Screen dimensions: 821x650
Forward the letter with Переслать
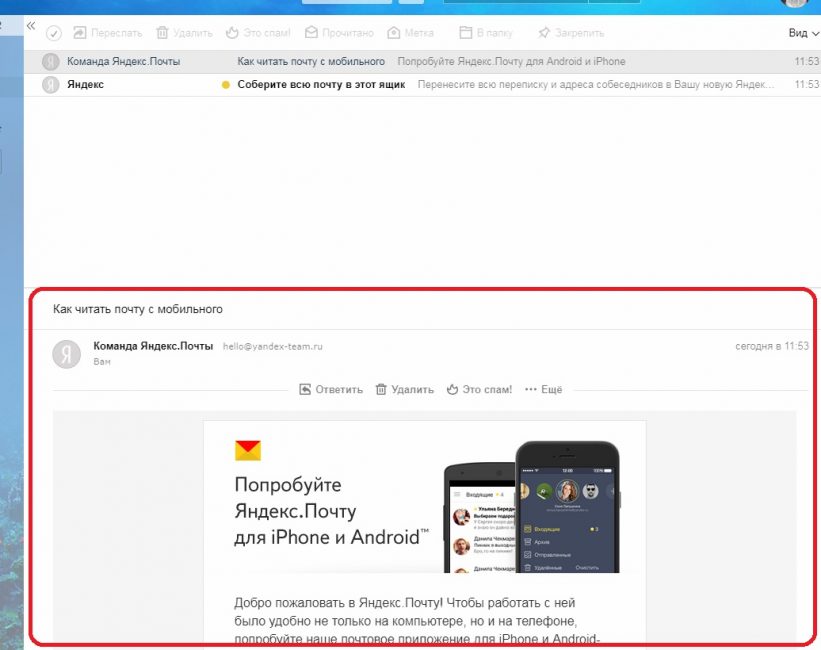point(108,33)
